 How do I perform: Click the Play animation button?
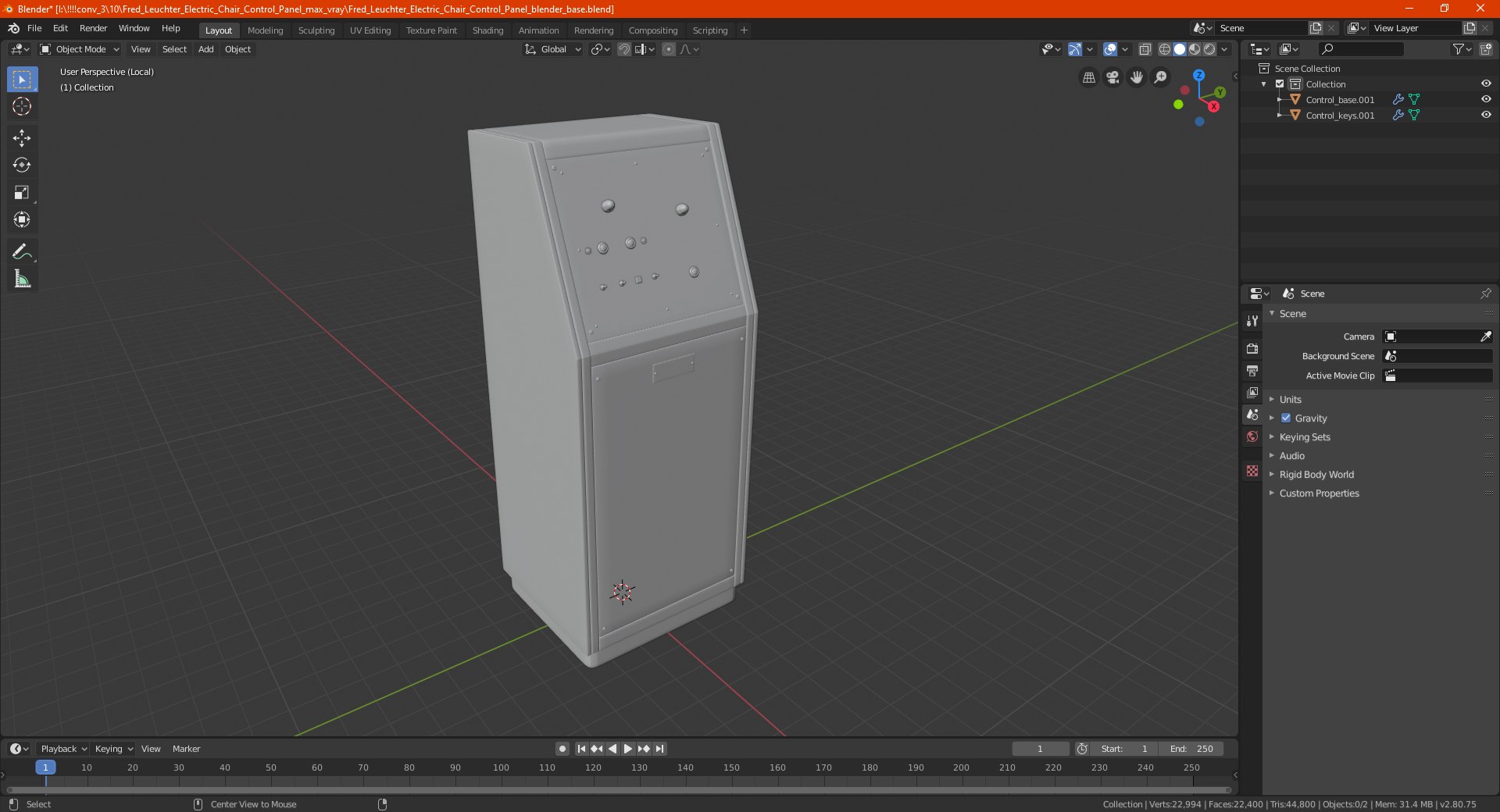click(627, 749)
